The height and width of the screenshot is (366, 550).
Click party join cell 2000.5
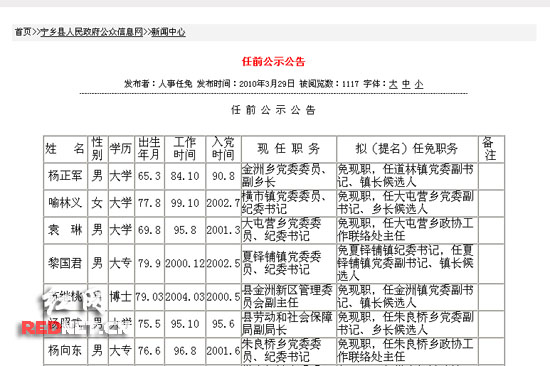[x=223, y=297]
